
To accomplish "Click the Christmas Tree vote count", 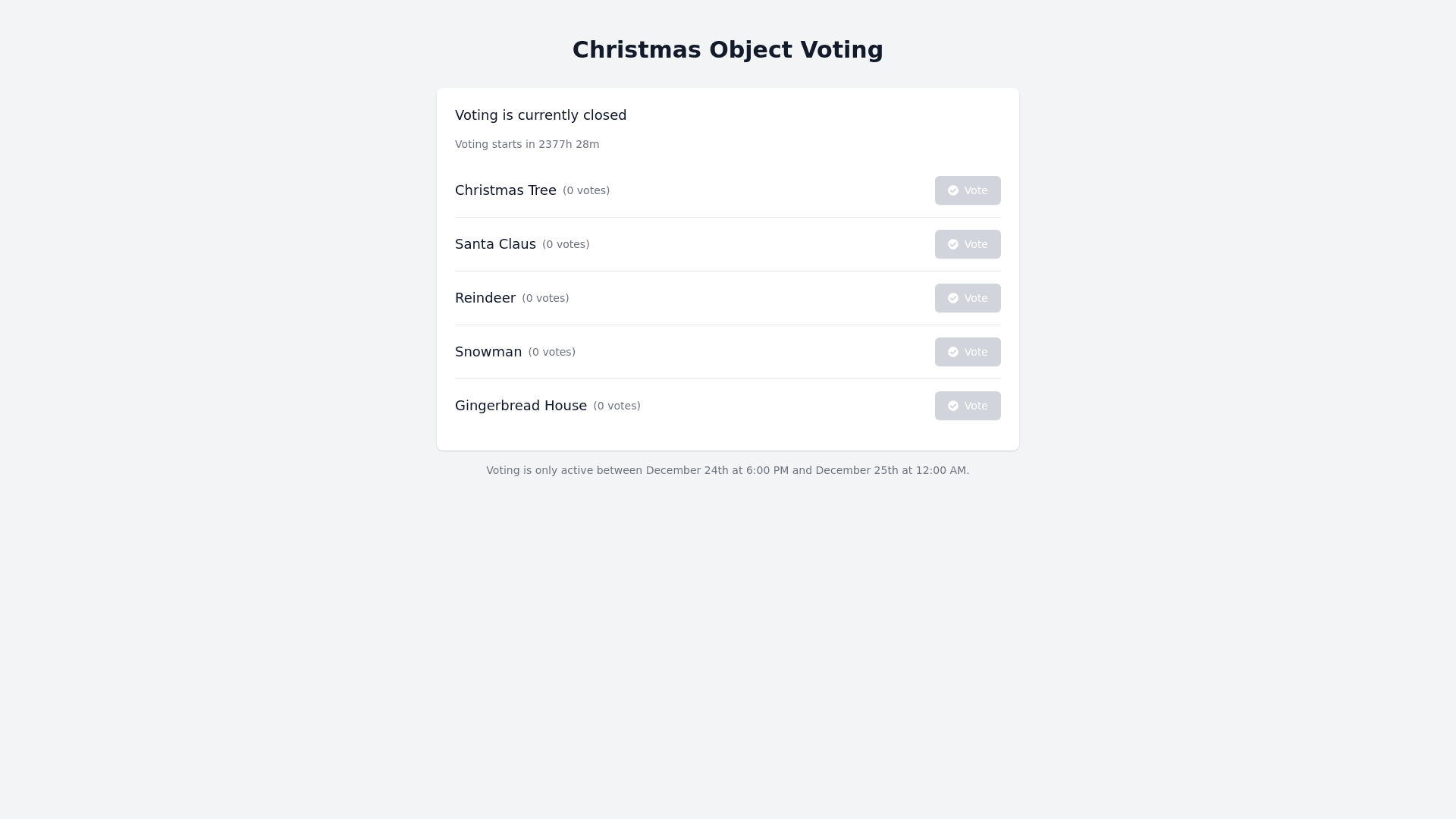I will pos(585,191).
